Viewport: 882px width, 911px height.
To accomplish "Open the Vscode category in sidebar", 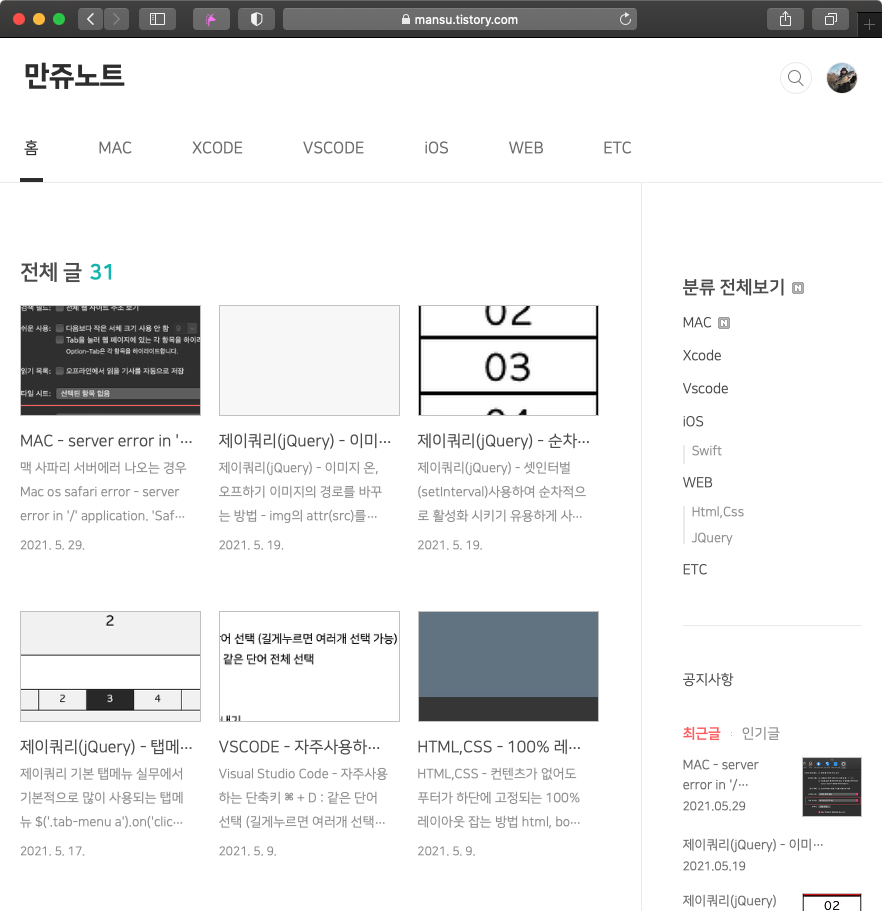I will (x=705, y=389).
